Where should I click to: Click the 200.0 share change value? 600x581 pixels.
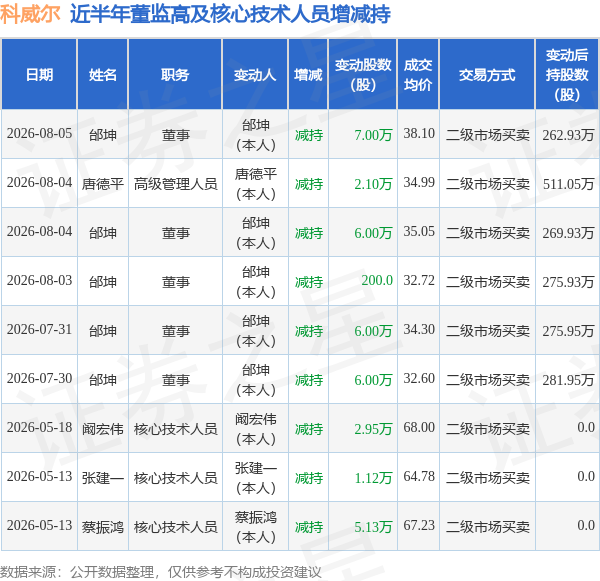point(377,281)
